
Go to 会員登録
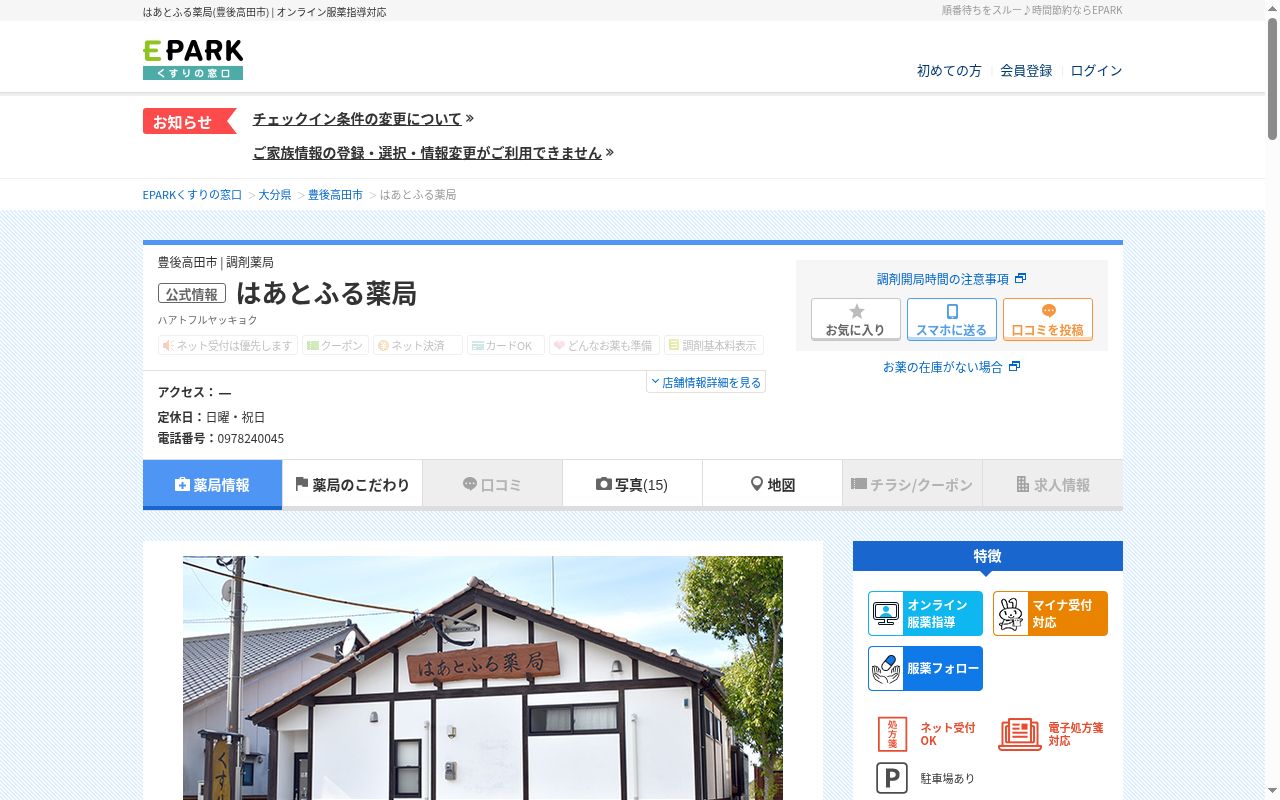pos(1026,71)
